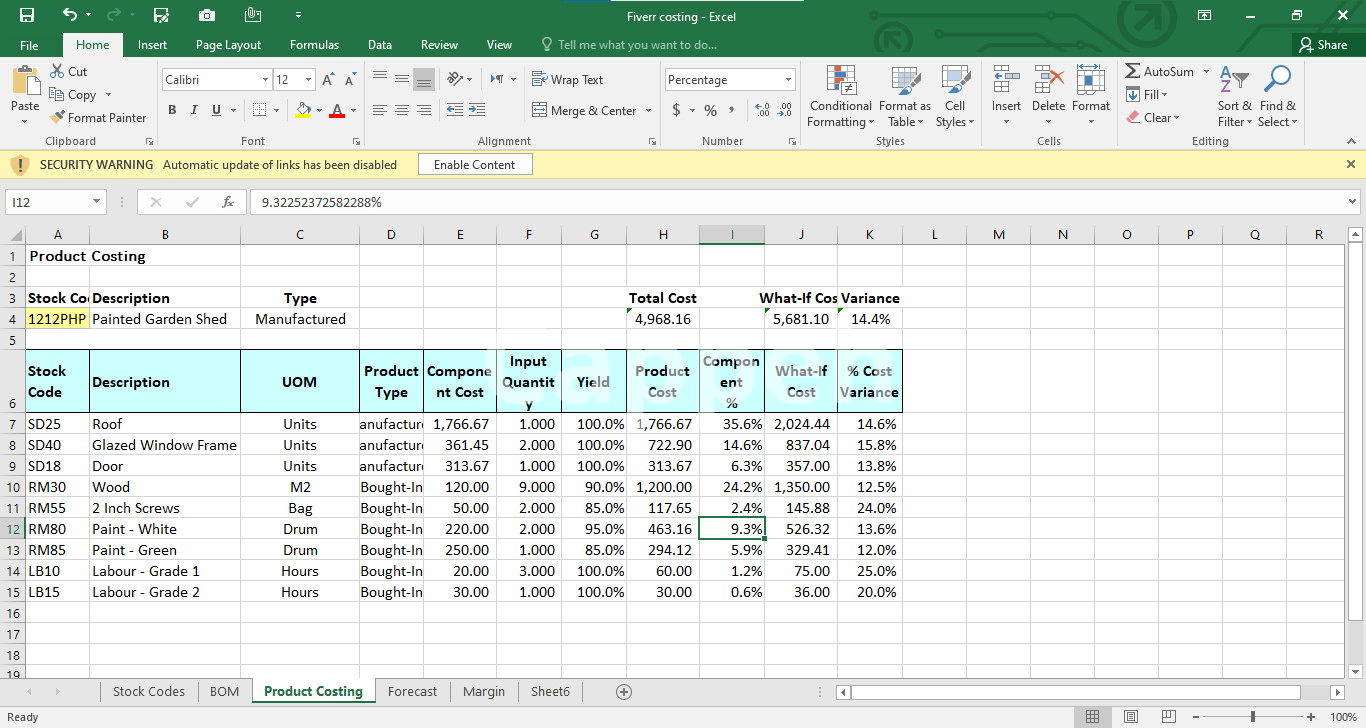The width and height of the screenshot is (1366, 728).
Task: Toggle Wrap Text on the selected cell
Action: click(567, 80)
